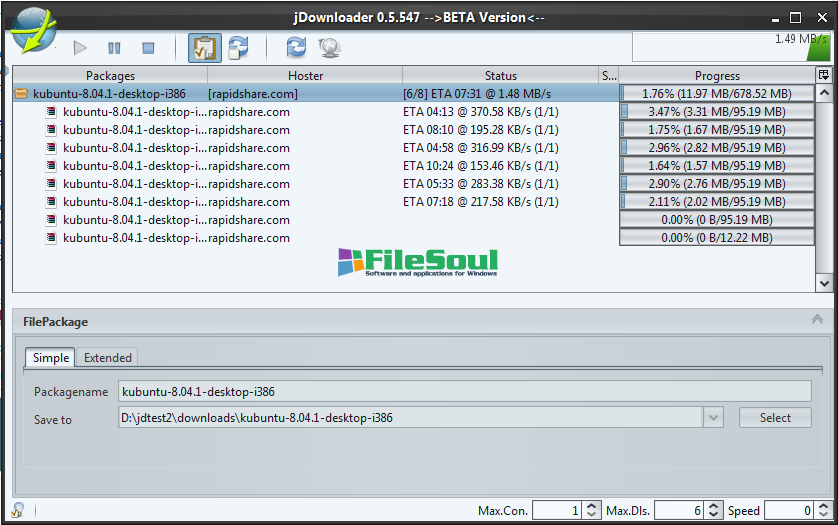Click status text ETA 07:18 @ 217.58 KB/s

480,202
